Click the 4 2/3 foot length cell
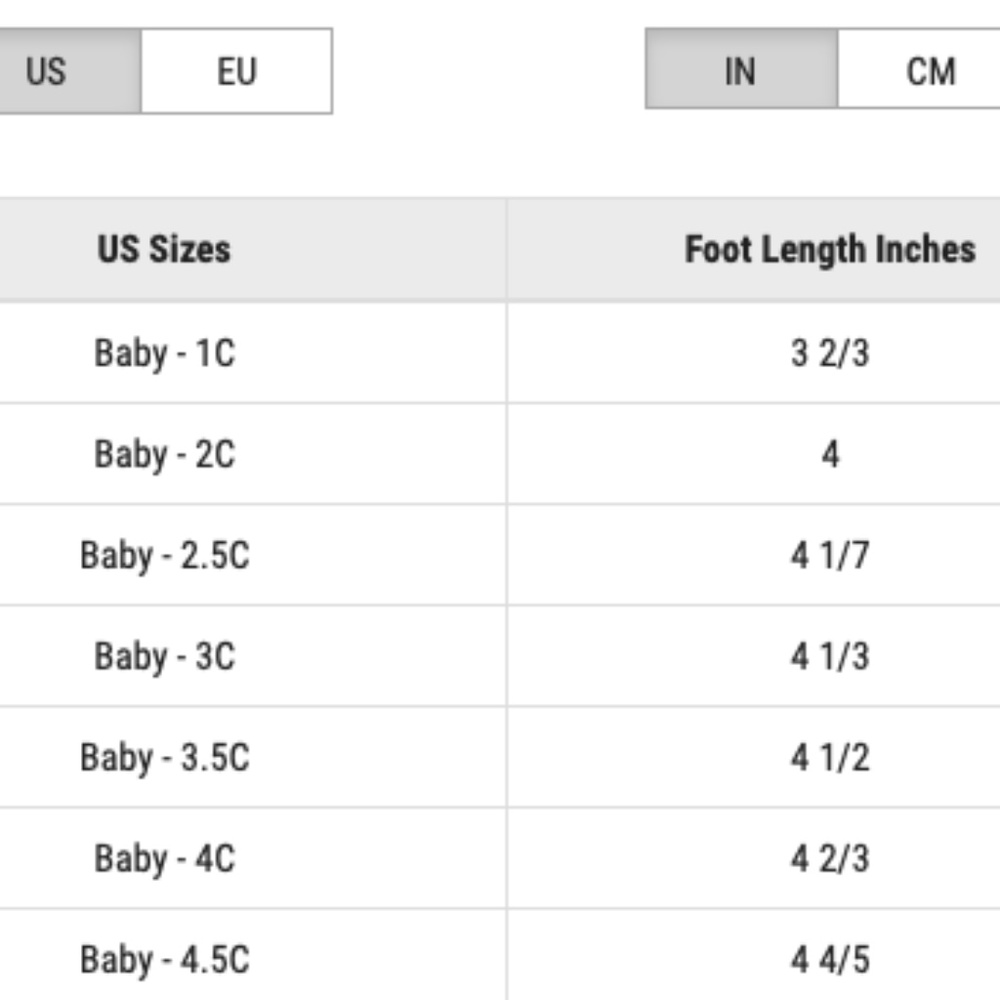 (x=830, y=857)
